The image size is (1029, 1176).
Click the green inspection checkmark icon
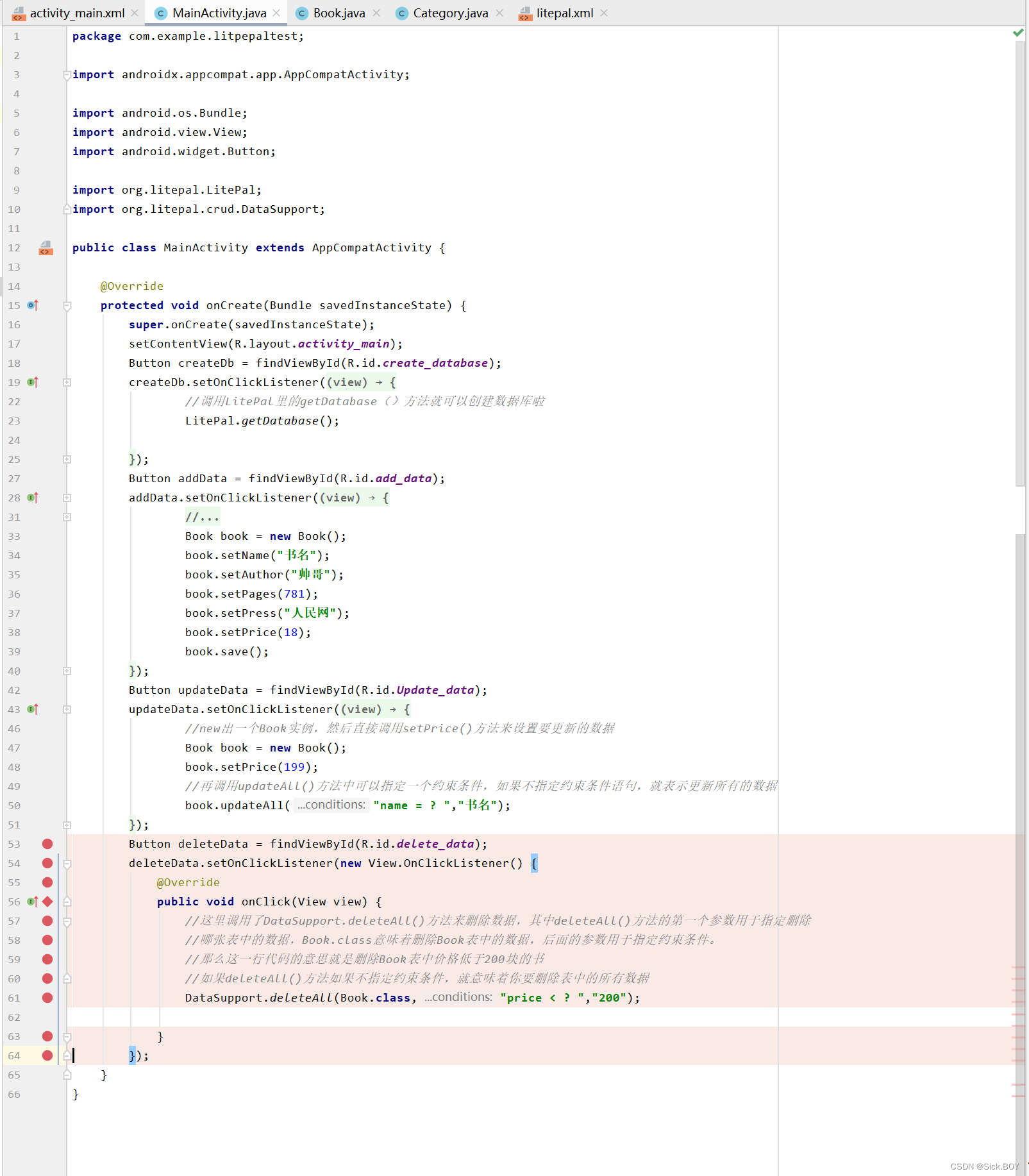(1018, 33)
